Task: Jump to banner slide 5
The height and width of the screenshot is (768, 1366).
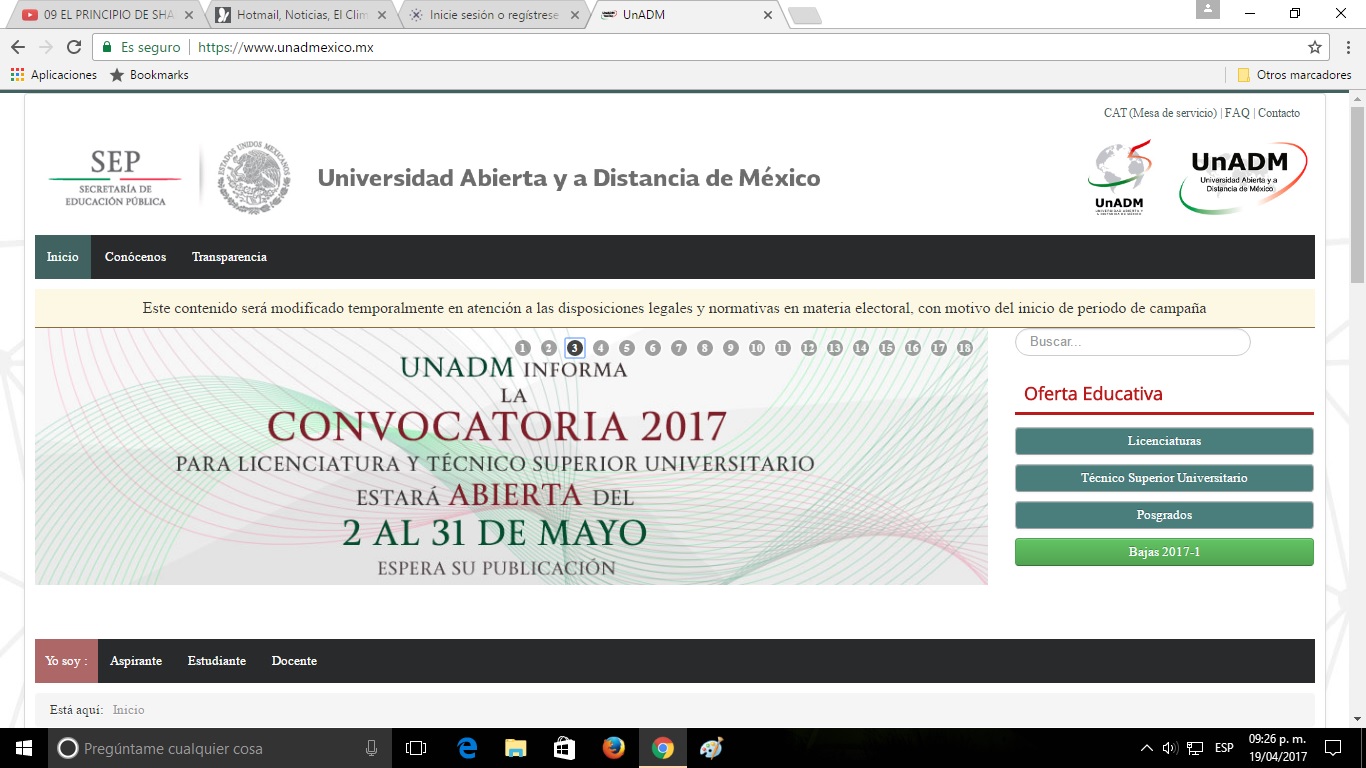Action: pyautogui.click(x=627, y=348)
